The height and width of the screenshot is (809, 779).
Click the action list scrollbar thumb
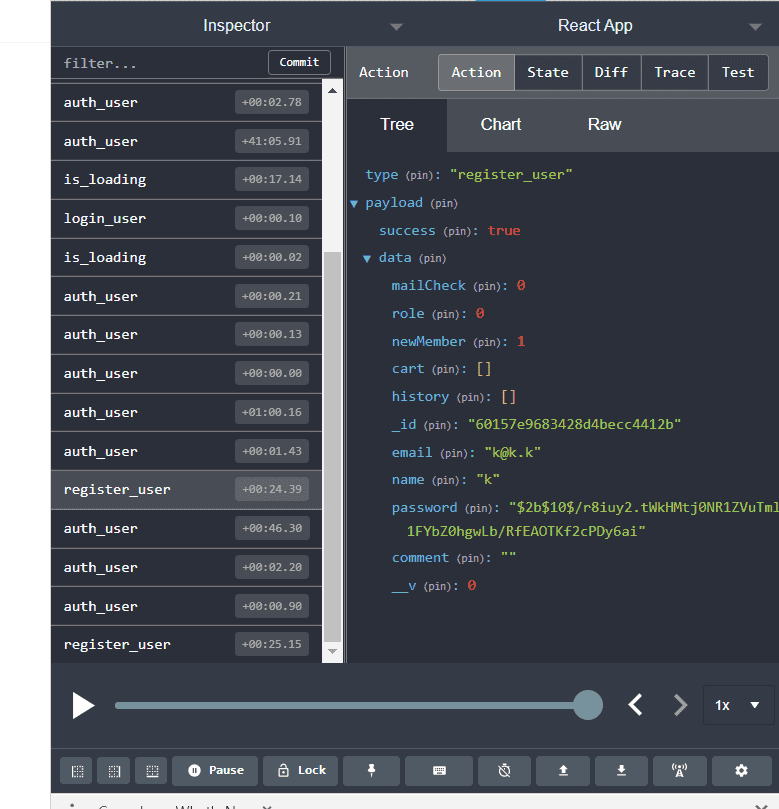(333, 446)
